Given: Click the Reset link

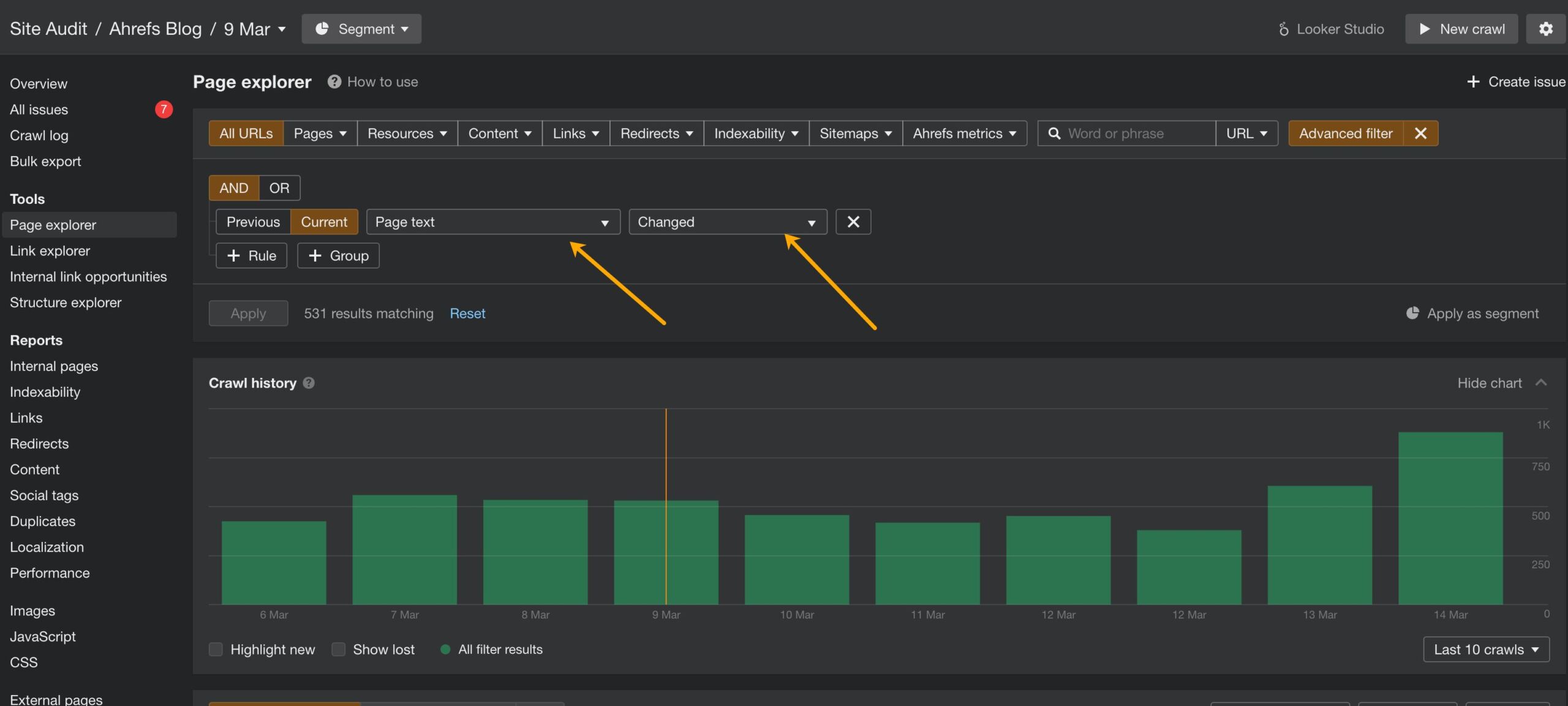Looking at the screenshot, I should pos(467,314).
